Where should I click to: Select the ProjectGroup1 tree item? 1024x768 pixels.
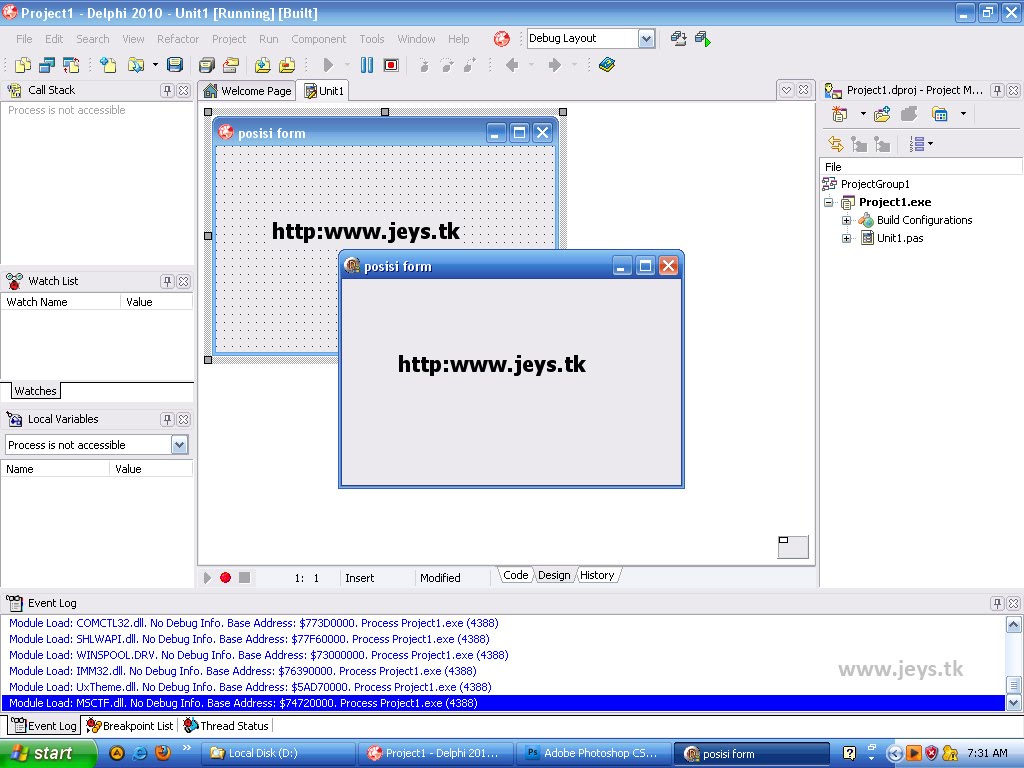(x=874, y=184)
